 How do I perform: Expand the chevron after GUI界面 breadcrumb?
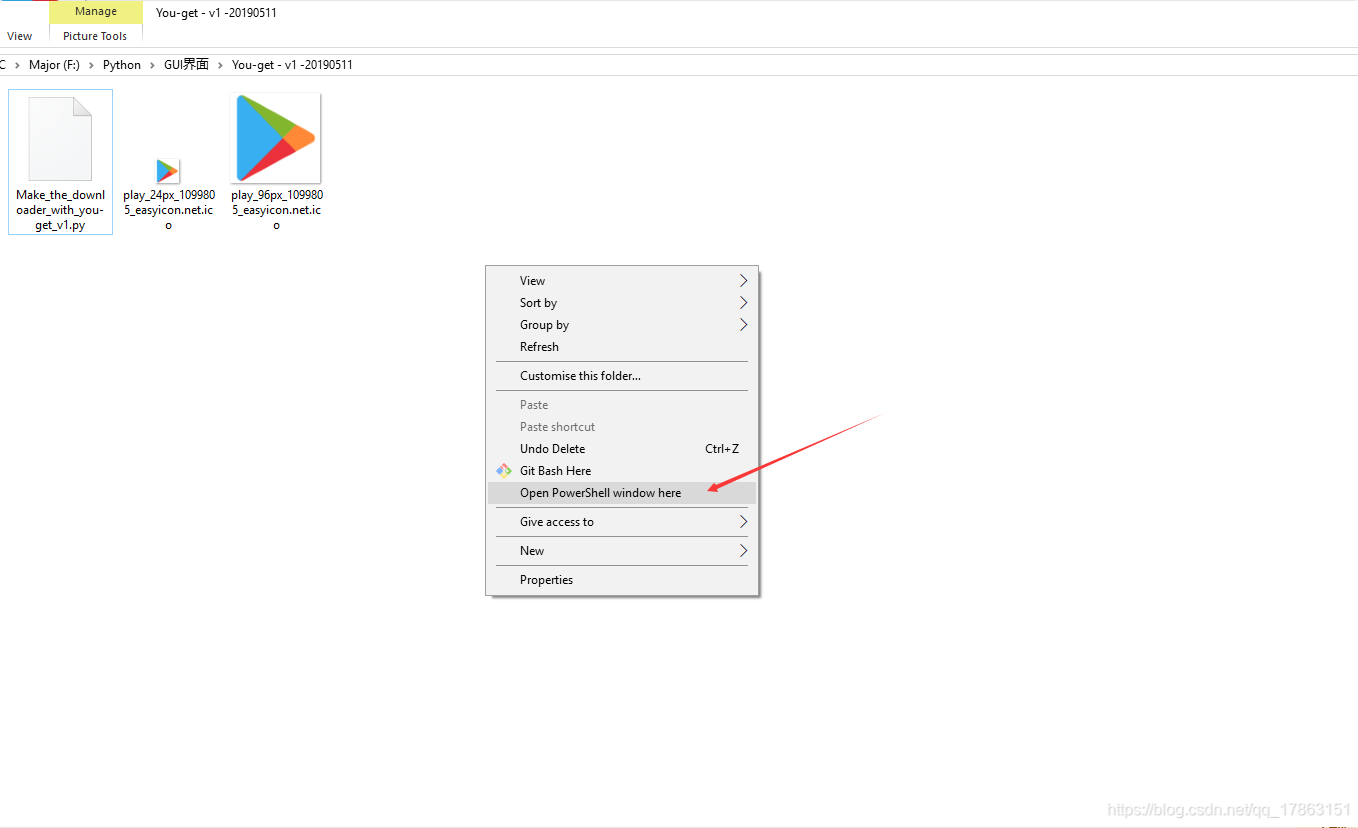tap(220, 65)
